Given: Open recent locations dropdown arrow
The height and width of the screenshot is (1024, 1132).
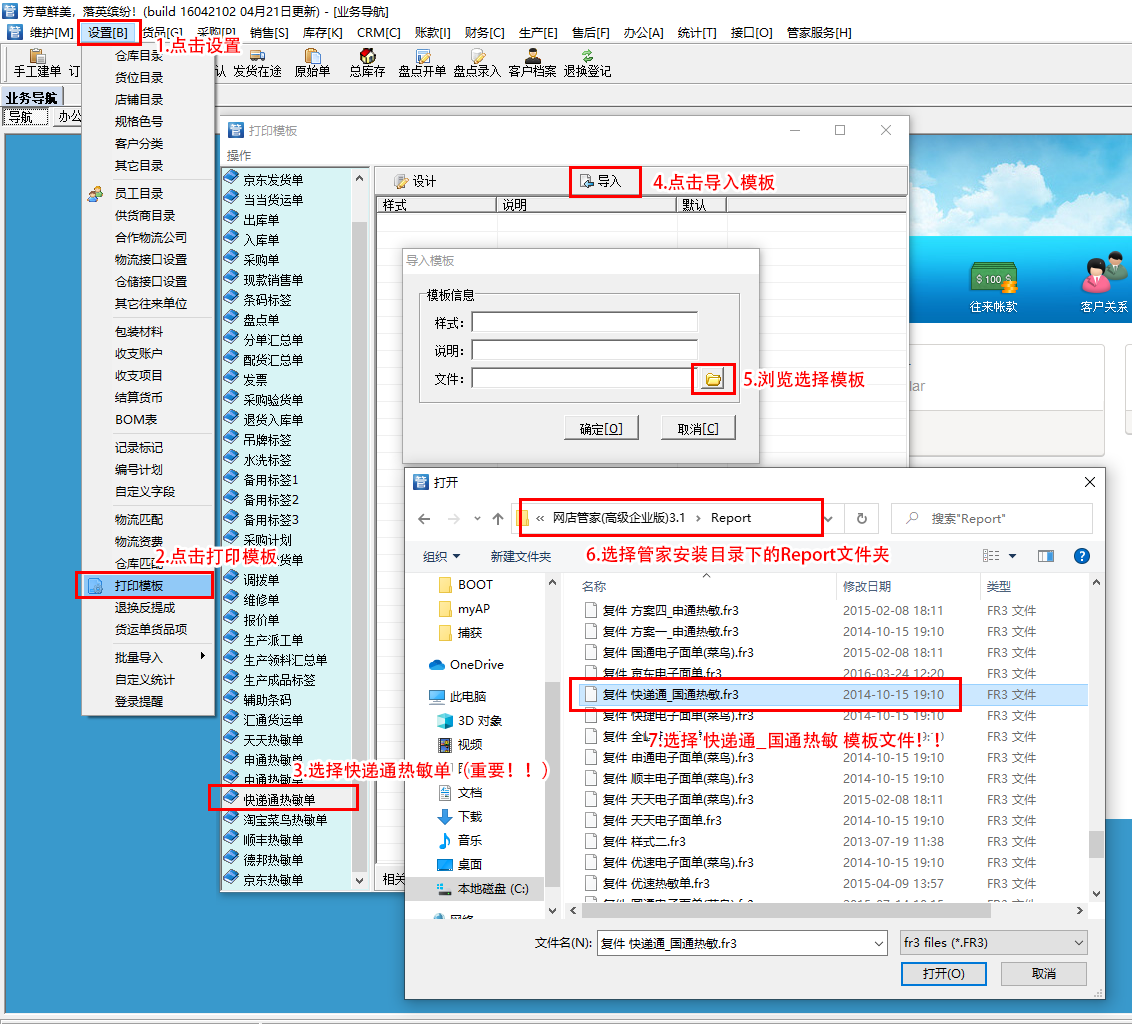Looking at the screenshot, I should 477,518.
